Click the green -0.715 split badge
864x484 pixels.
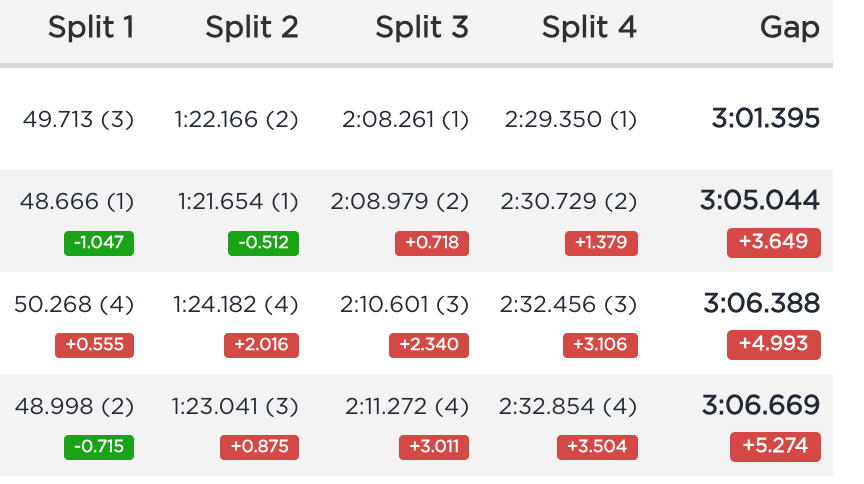tap(99, 447)
